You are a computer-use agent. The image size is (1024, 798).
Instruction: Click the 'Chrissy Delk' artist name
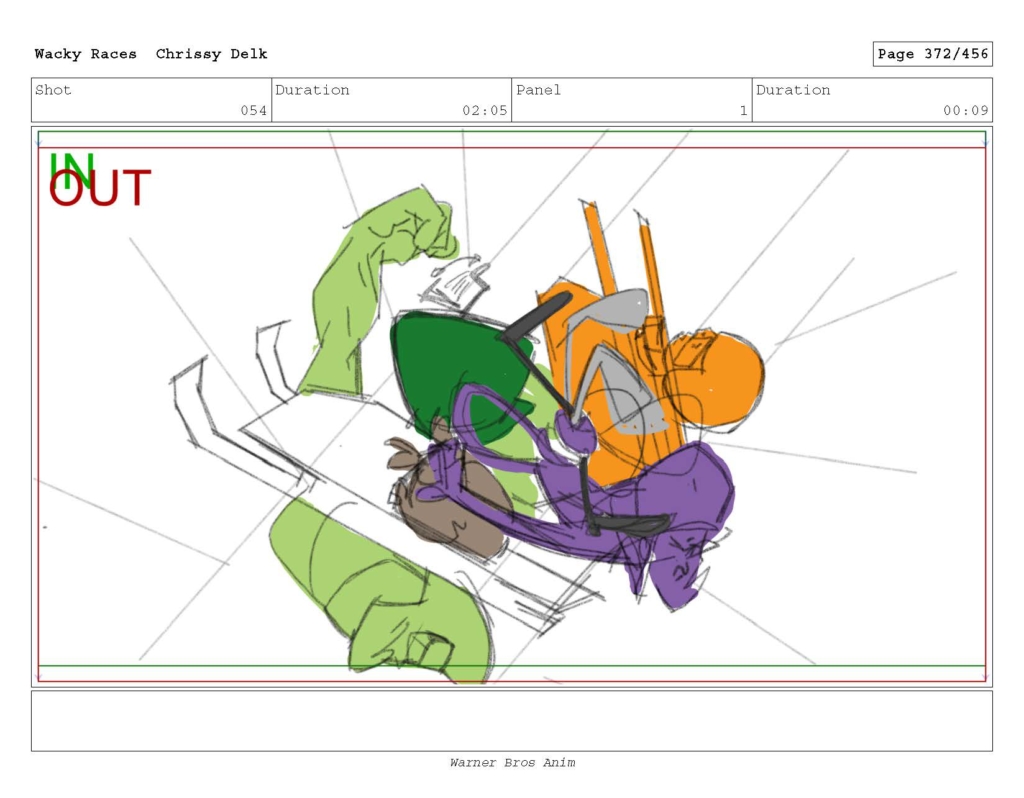[x=212, y=54]
